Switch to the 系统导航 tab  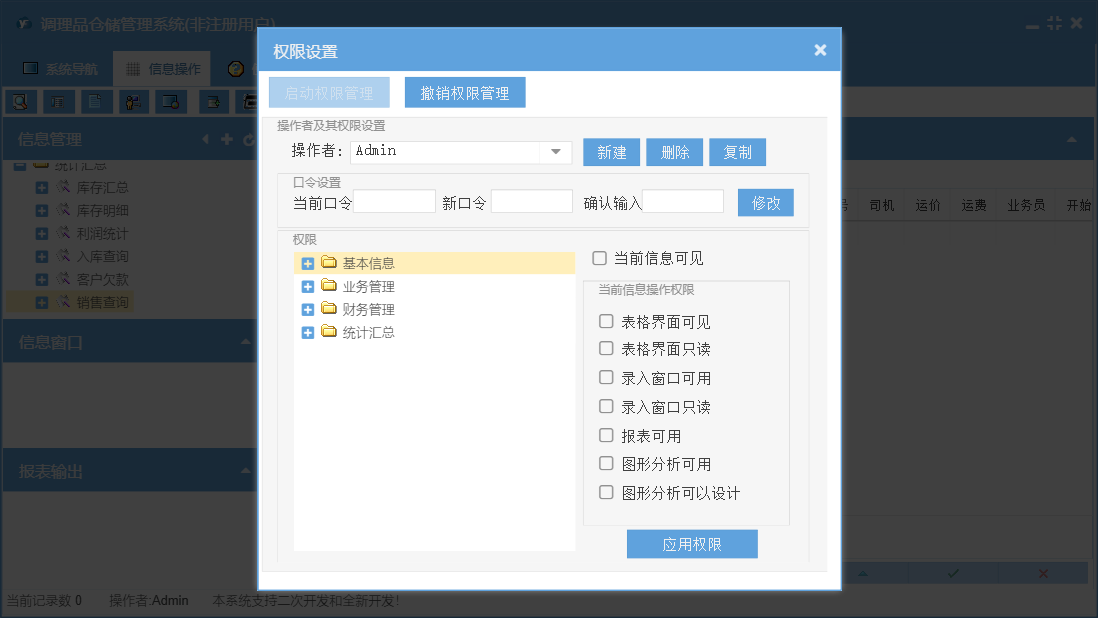(60, 69)
